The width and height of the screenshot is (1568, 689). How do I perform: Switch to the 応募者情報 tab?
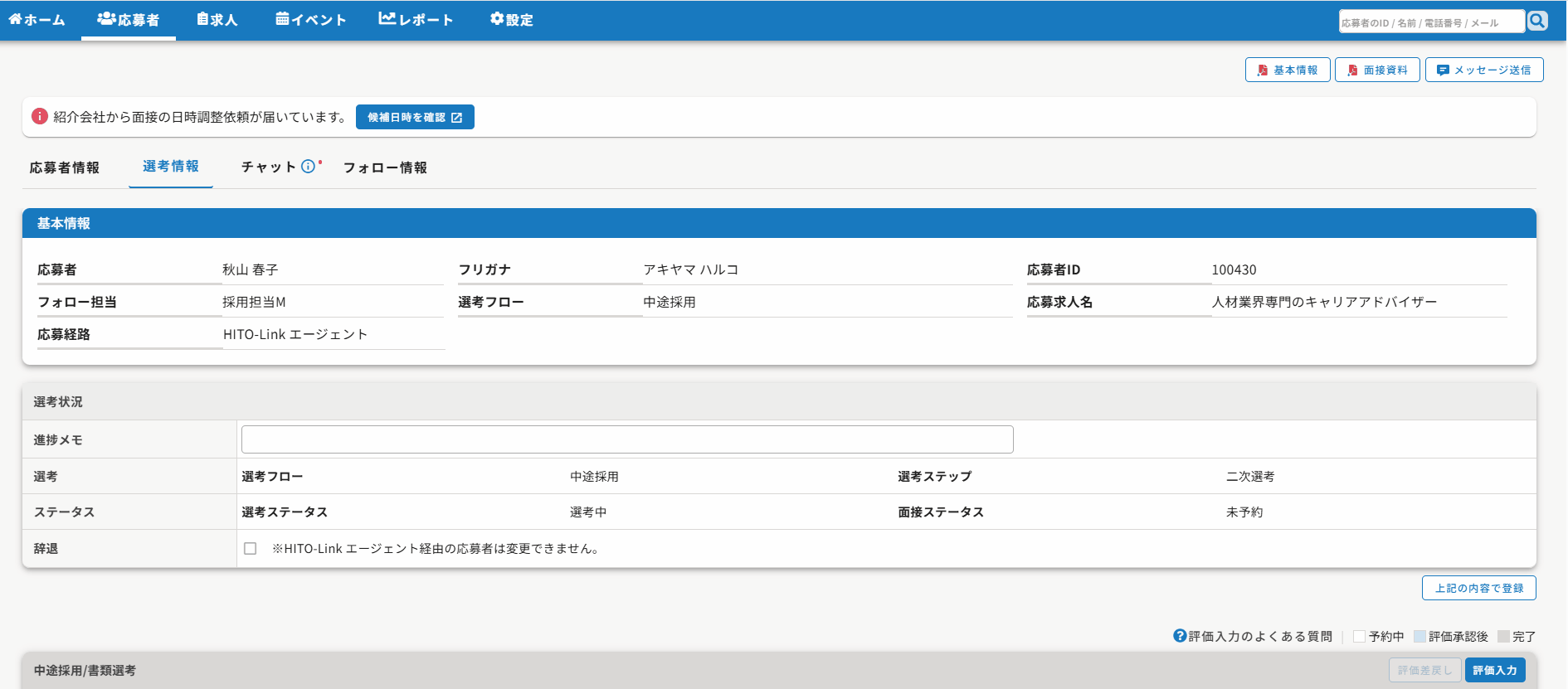tap(65, 167)
